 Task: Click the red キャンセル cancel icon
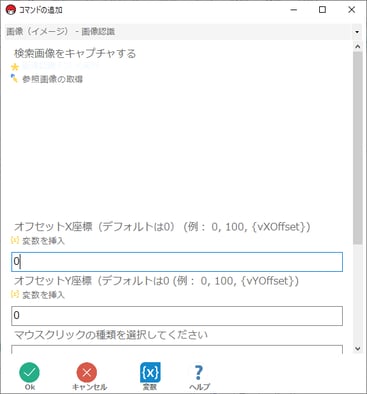(x=87, y=372)
